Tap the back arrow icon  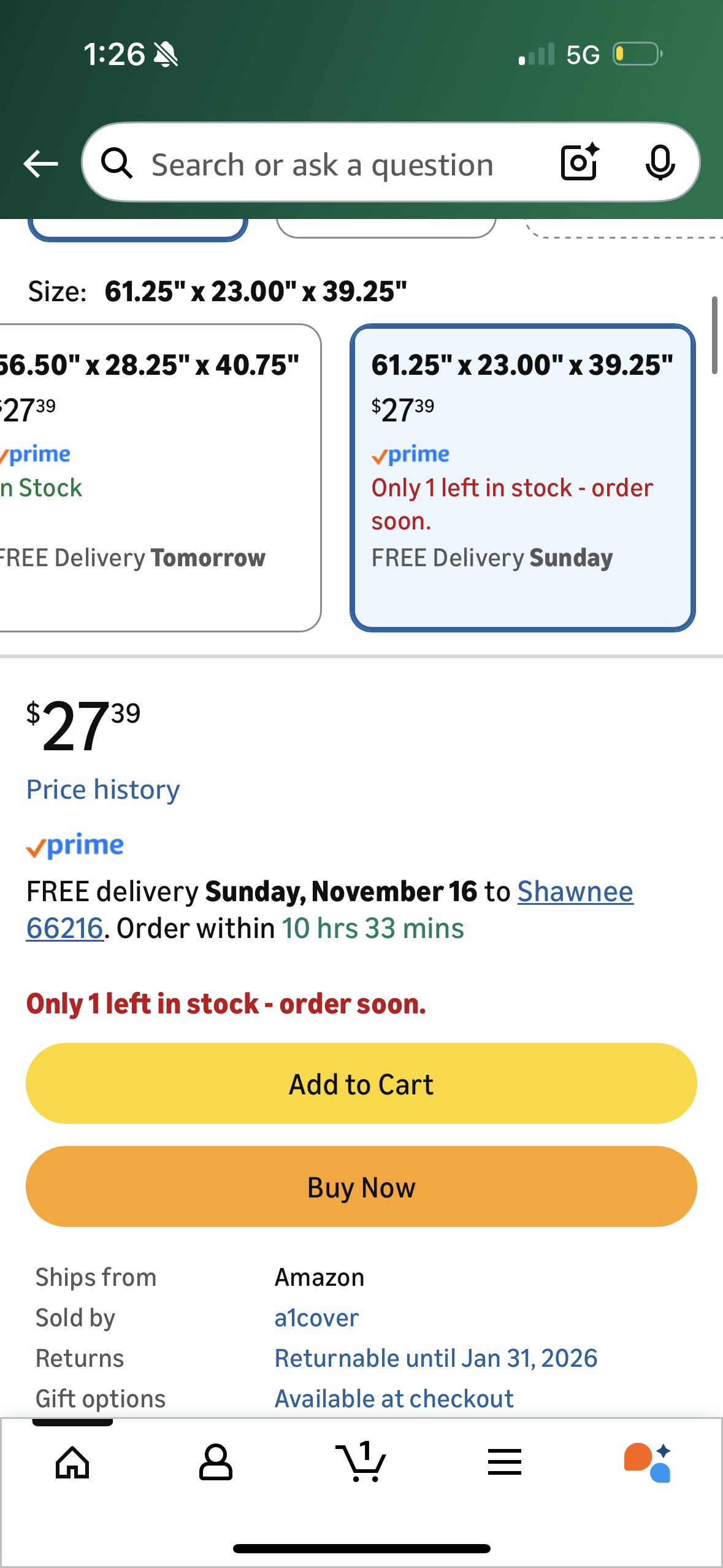tap(40, 164)
